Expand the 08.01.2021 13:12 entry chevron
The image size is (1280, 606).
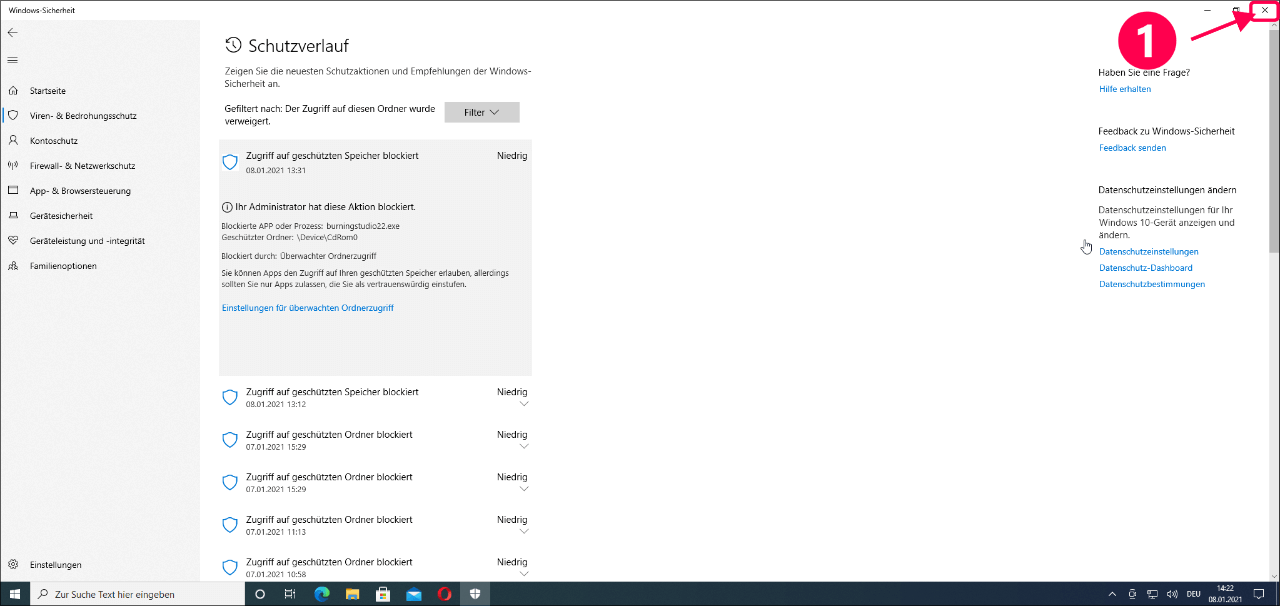[524, 404]
